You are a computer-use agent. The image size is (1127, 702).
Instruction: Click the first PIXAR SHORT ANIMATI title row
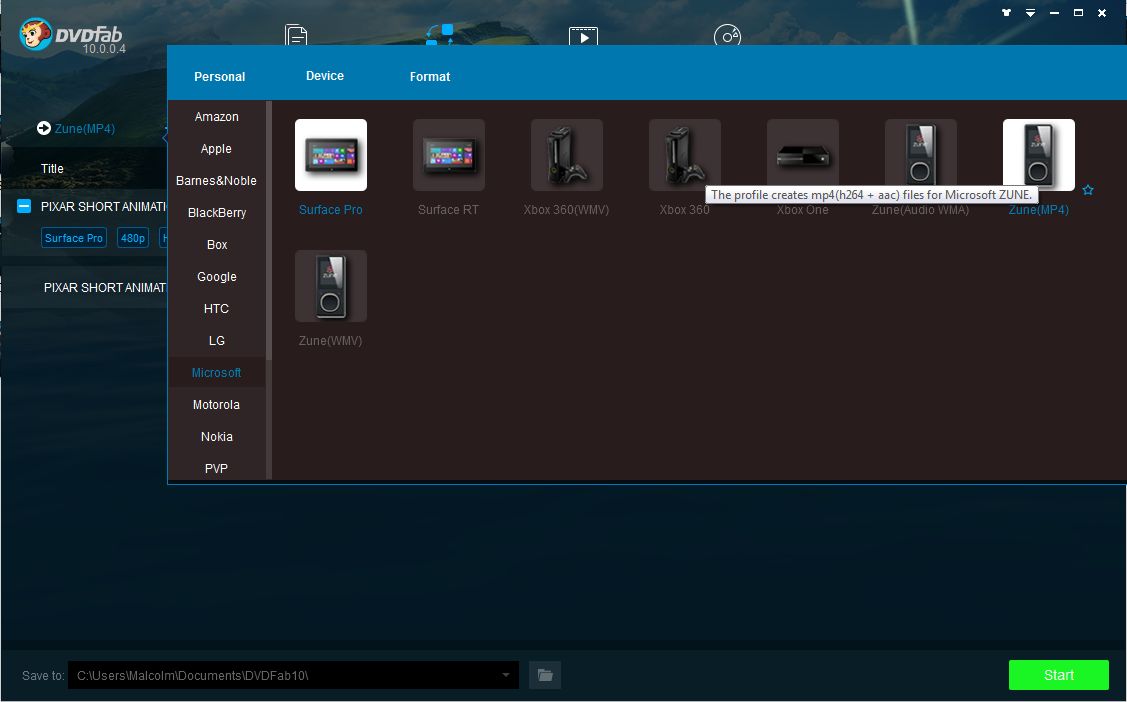point(104,206)
